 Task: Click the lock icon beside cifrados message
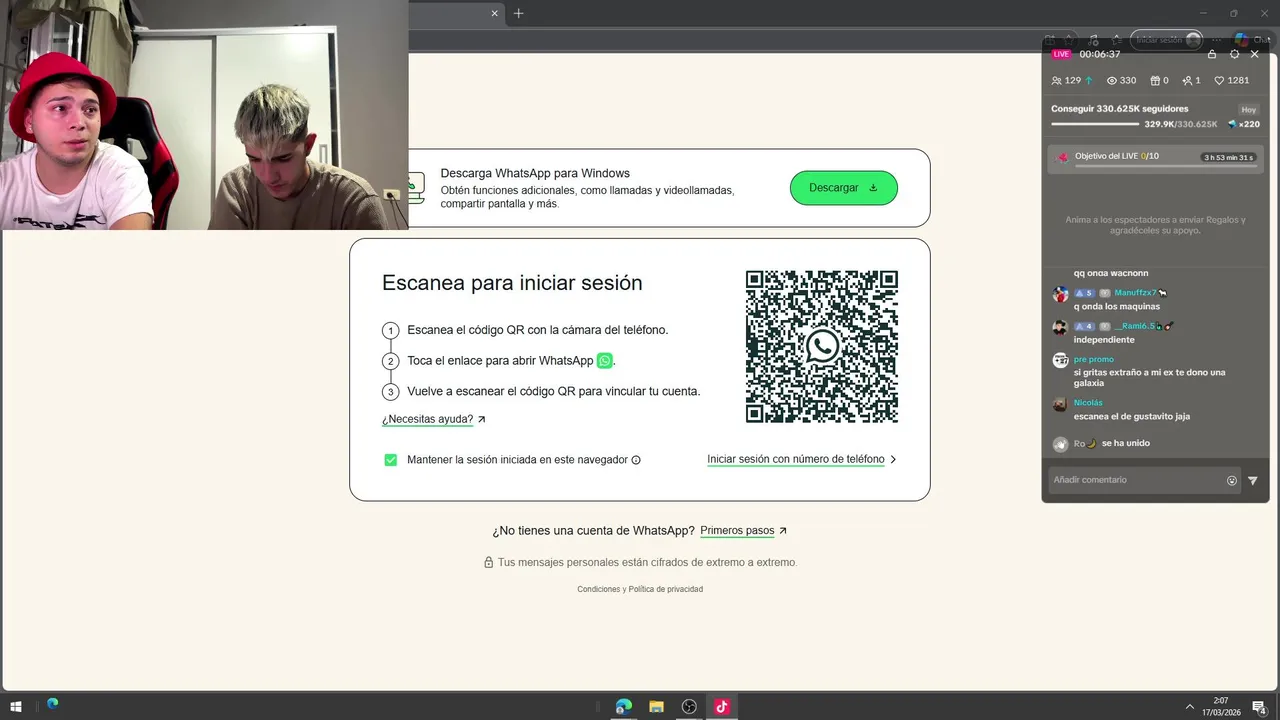point(489,562)
